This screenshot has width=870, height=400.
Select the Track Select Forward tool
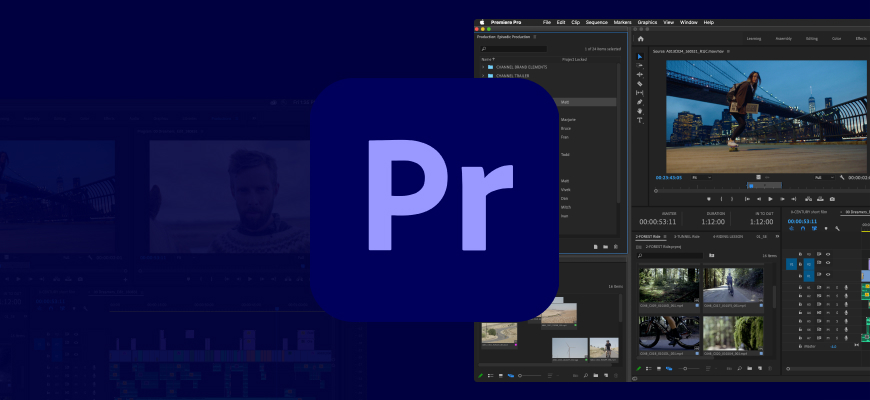tap(639, 65)
